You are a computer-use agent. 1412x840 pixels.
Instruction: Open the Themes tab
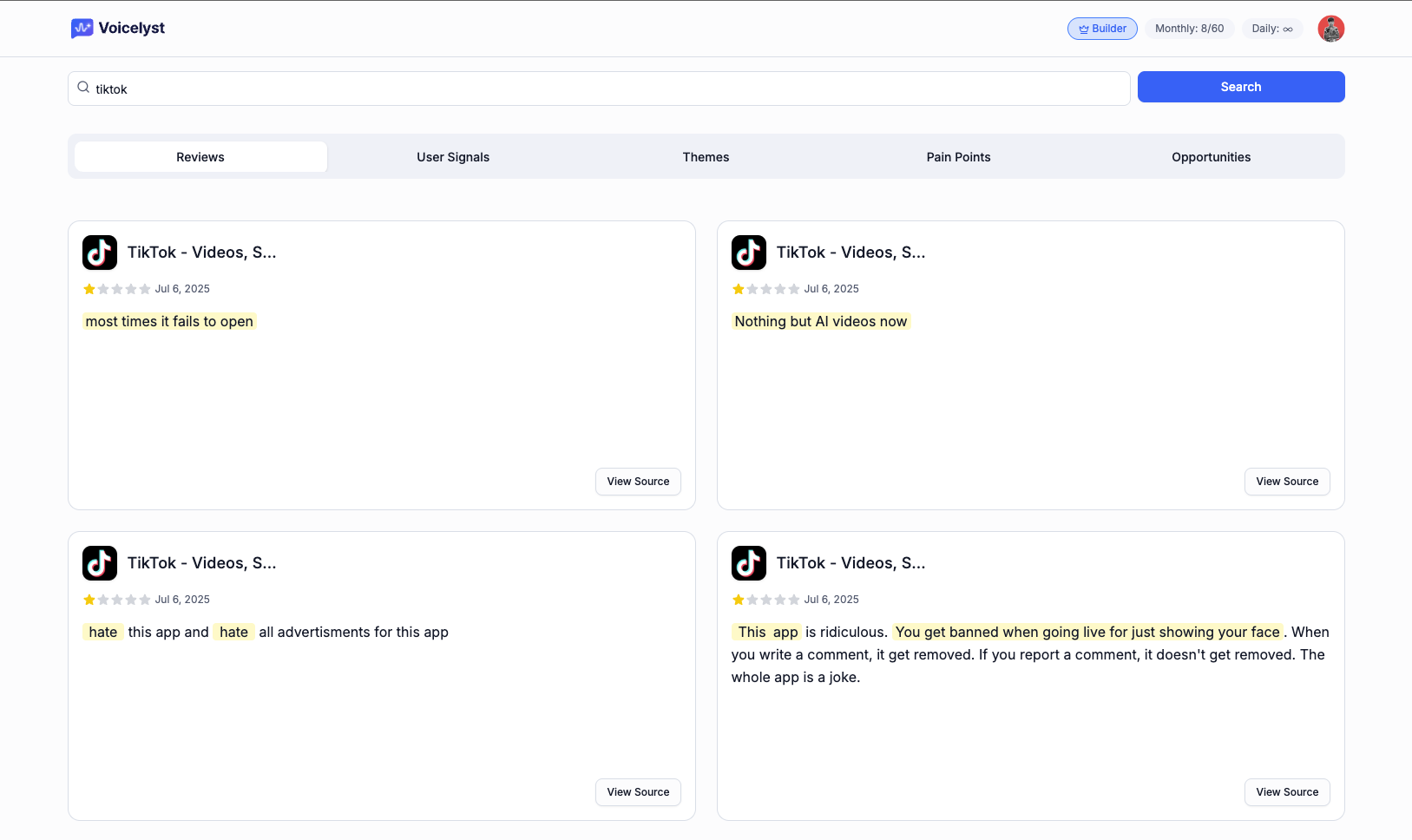(x=706, y=157)
